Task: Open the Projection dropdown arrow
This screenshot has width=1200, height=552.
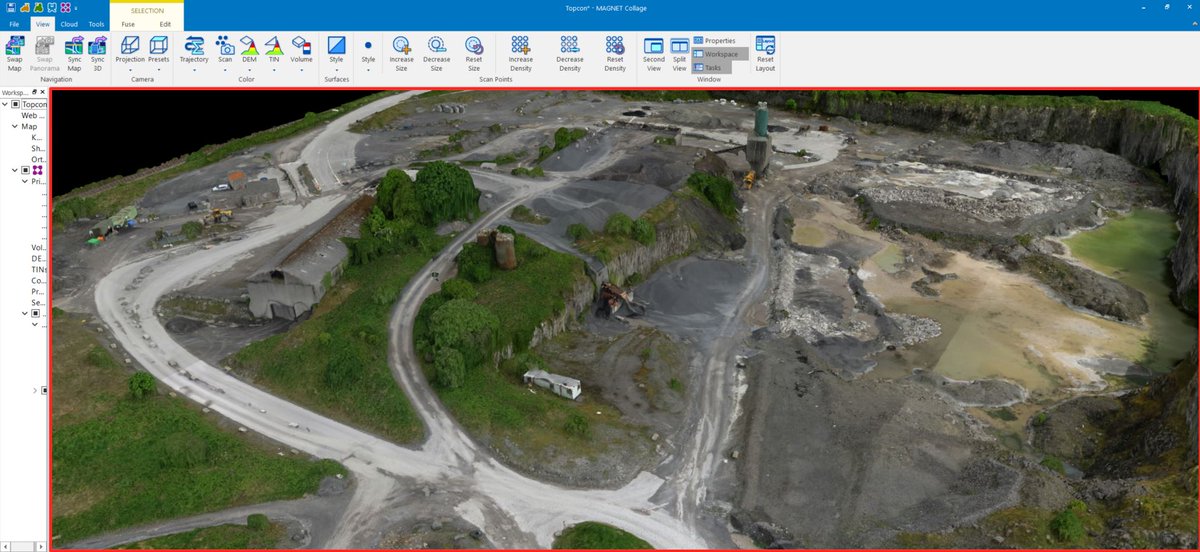Action: (130, 72)
